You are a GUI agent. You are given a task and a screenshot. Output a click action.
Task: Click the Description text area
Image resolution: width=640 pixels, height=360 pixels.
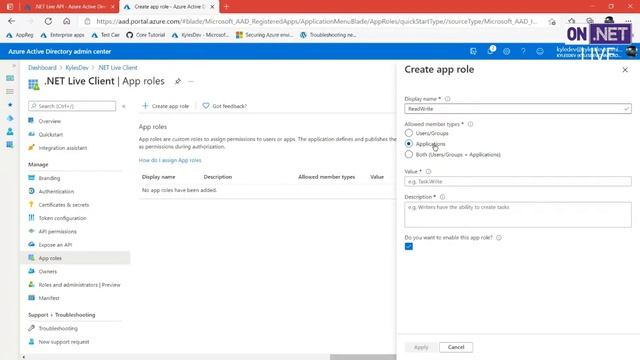coord(518,215)
